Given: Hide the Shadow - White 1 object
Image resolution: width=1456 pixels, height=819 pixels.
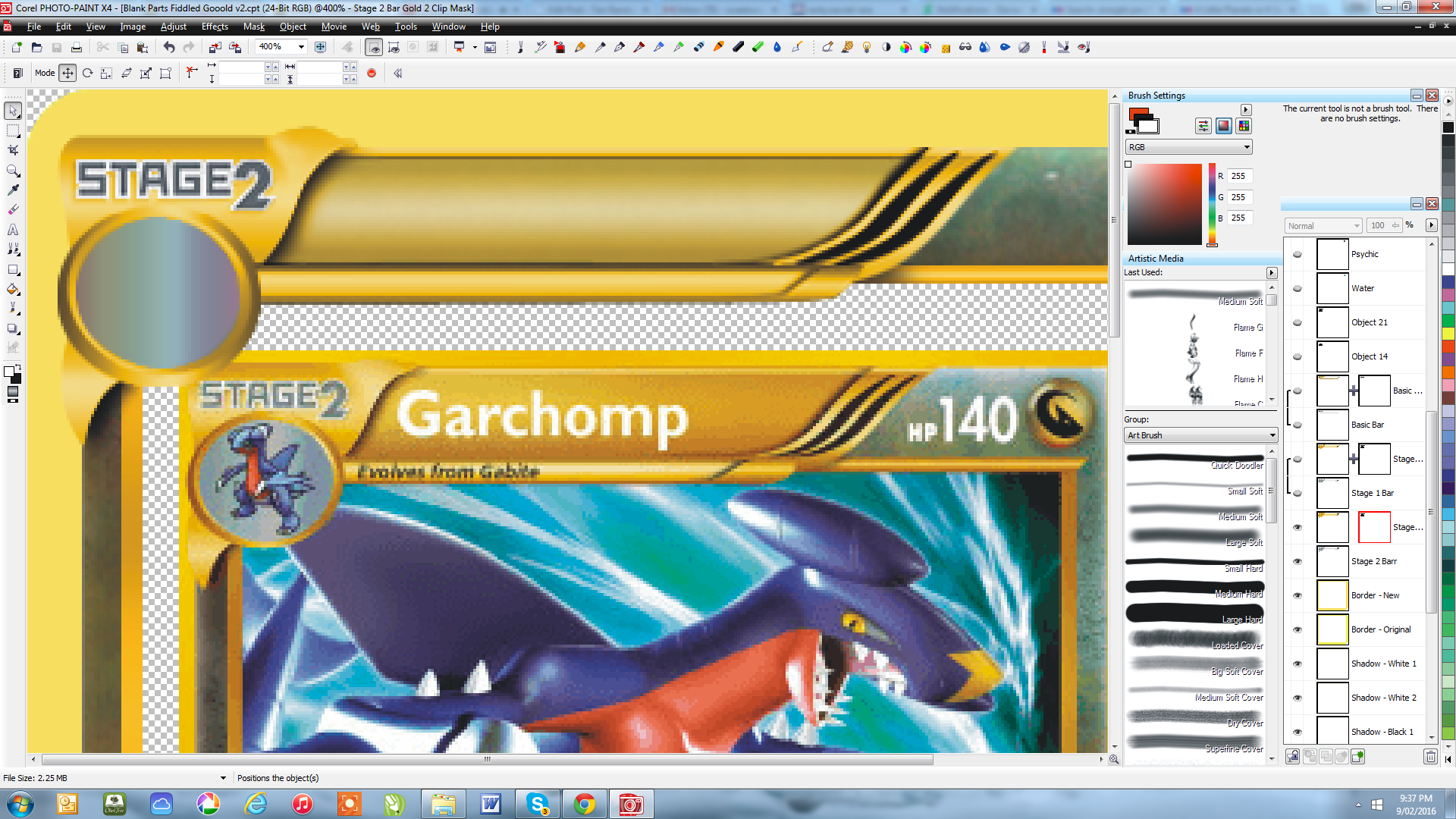Looking at the screenshot, I should pos(1298,664).
